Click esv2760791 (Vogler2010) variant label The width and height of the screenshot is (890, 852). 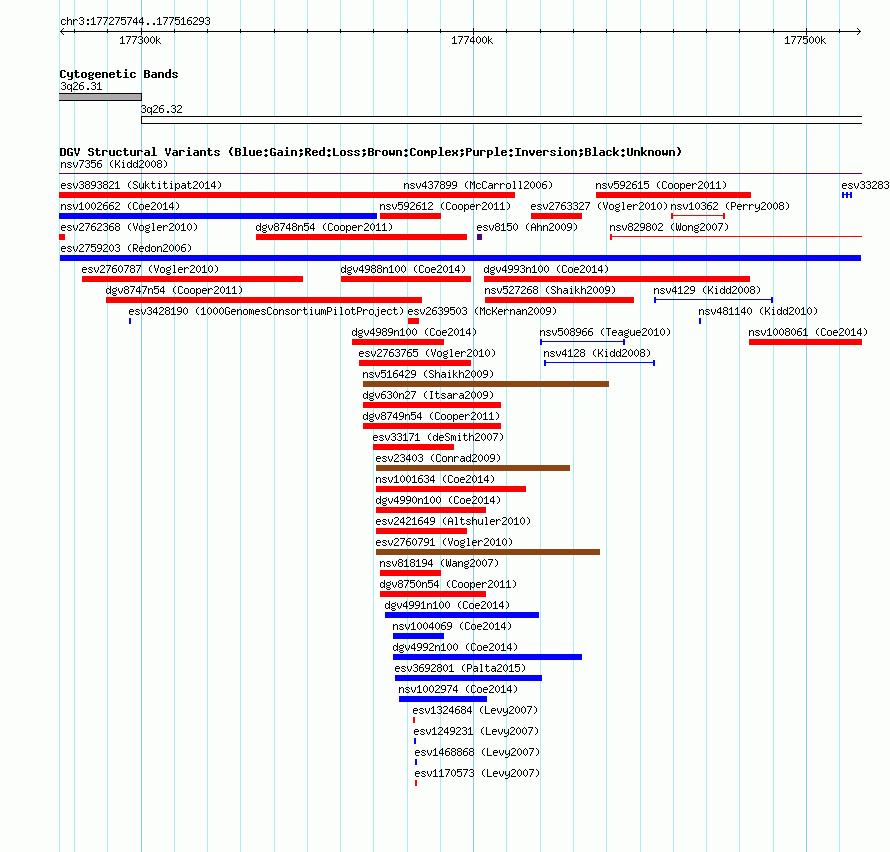click(x=444, y=542)
